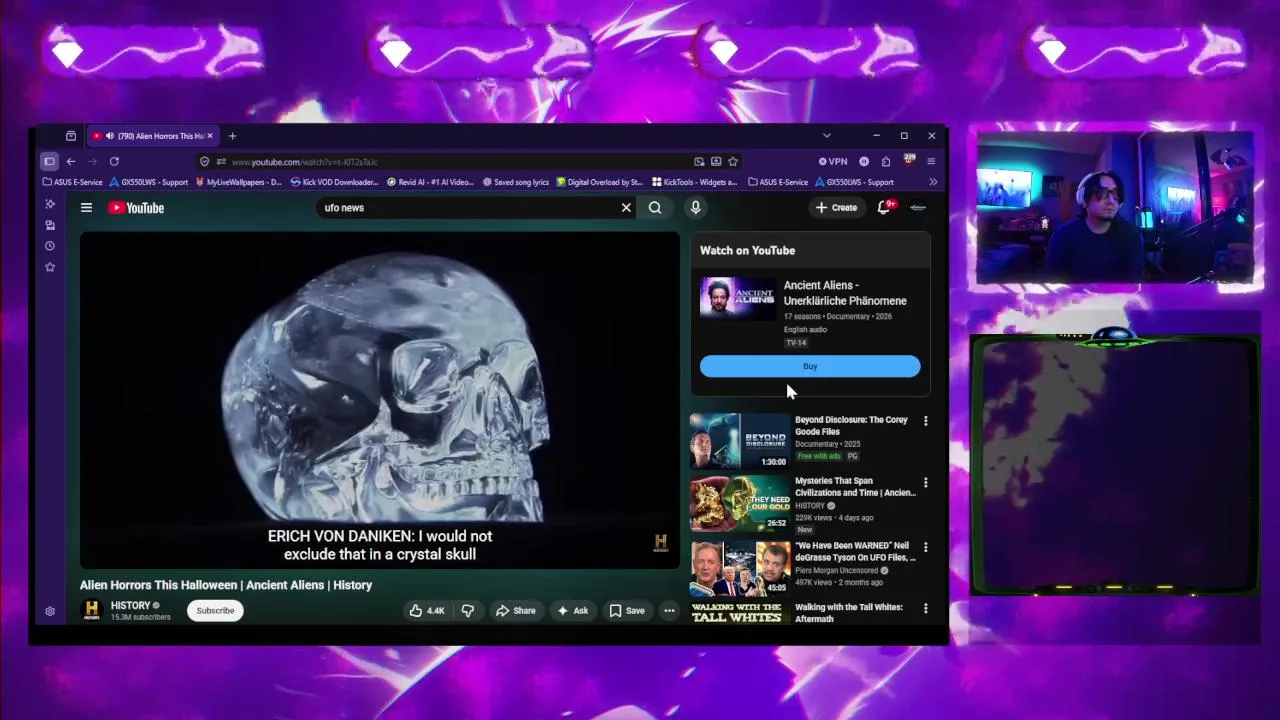
Task: Open YouTube notifications bell
Action: (x=884, y=208)
